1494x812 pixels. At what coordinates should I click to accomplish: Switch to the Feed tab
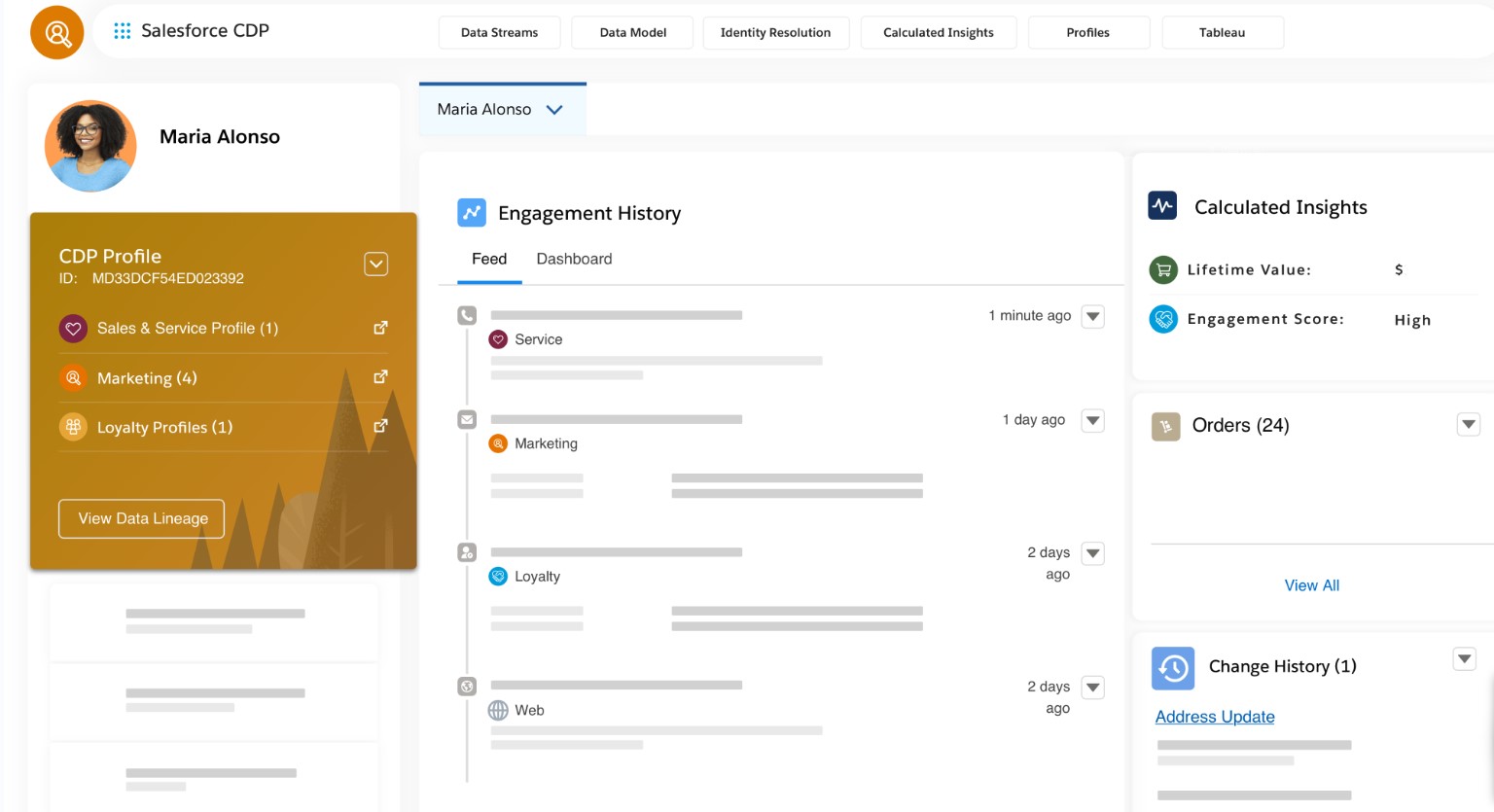pos(489,259)
